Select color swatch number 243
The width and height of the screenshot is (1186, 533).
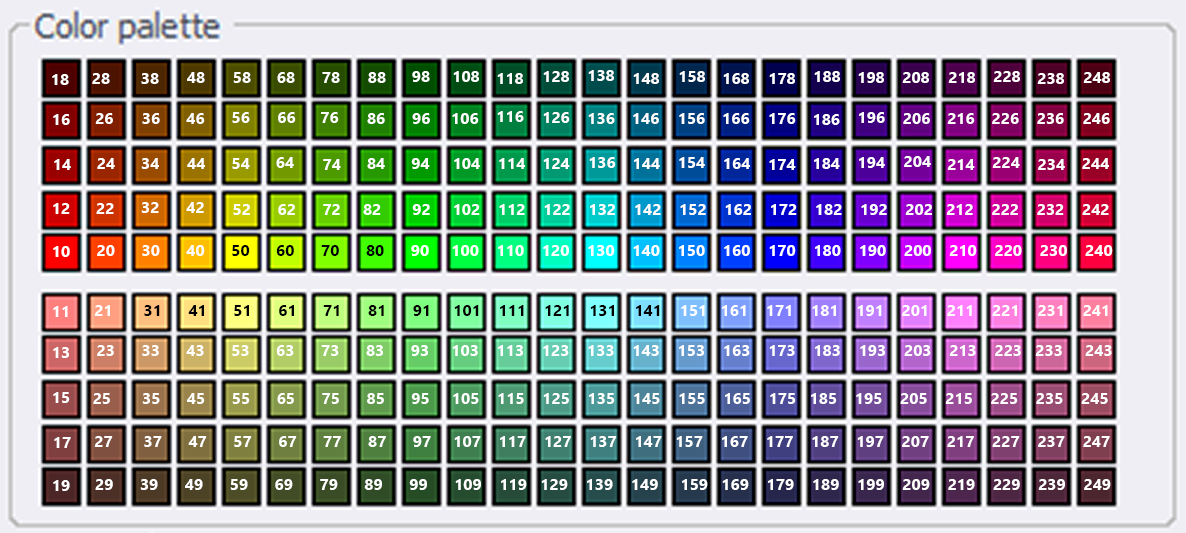(1097, 354)
